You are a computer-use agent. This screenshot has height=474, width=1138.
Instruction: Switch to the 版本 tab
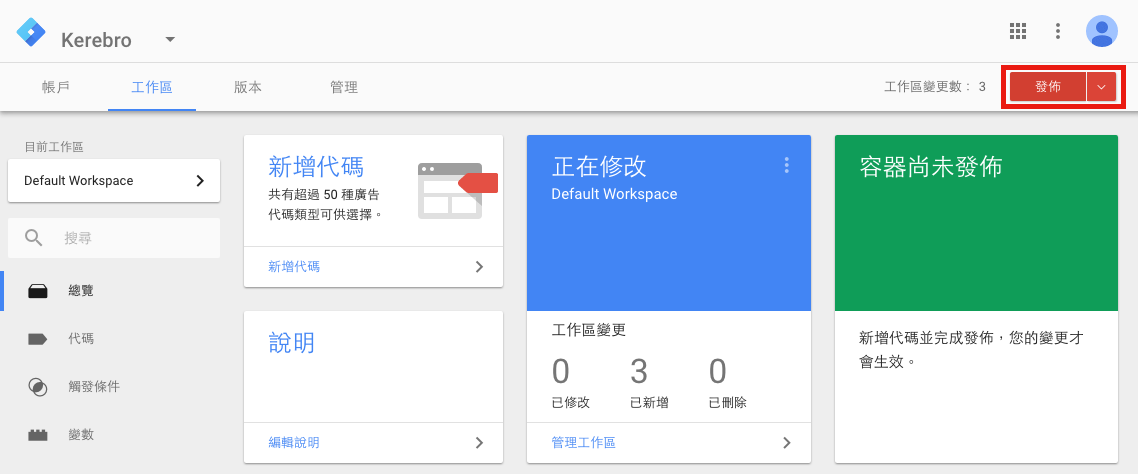coord(247,87)
